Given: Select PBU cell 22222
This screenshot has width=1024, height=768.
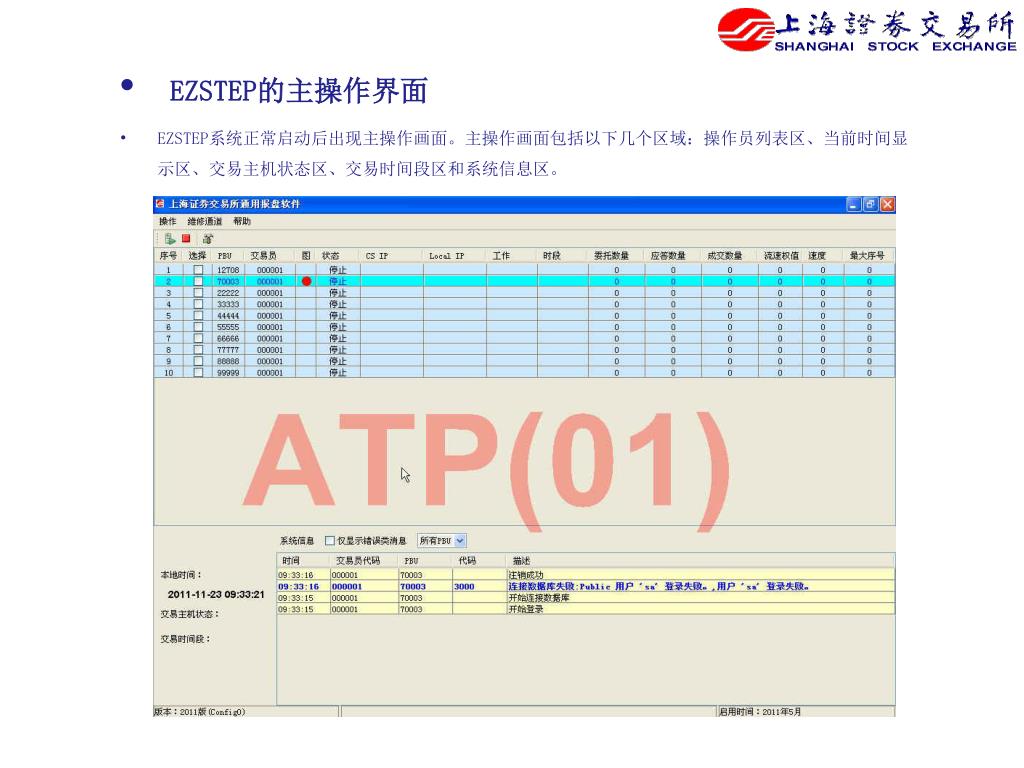Looking at the screenshot, I should coord(228,293).
